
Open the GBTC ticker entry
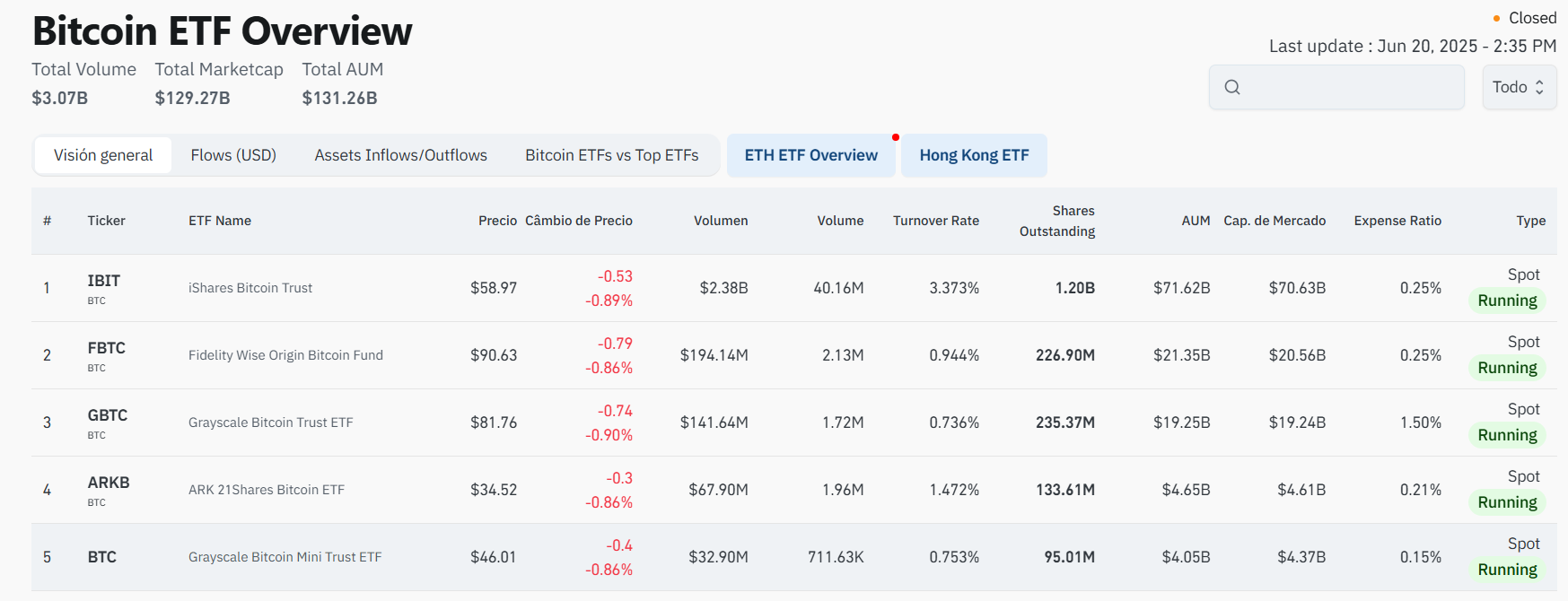(x=107, y=415)
